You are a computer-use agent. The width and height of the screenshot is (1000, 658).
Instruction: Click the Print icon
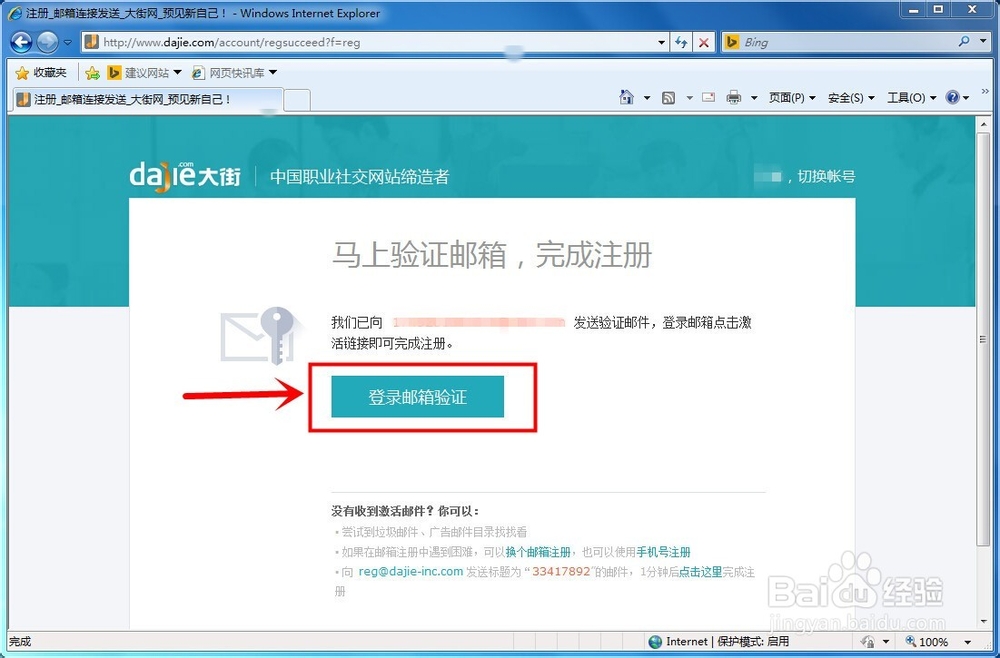[734, 98]
